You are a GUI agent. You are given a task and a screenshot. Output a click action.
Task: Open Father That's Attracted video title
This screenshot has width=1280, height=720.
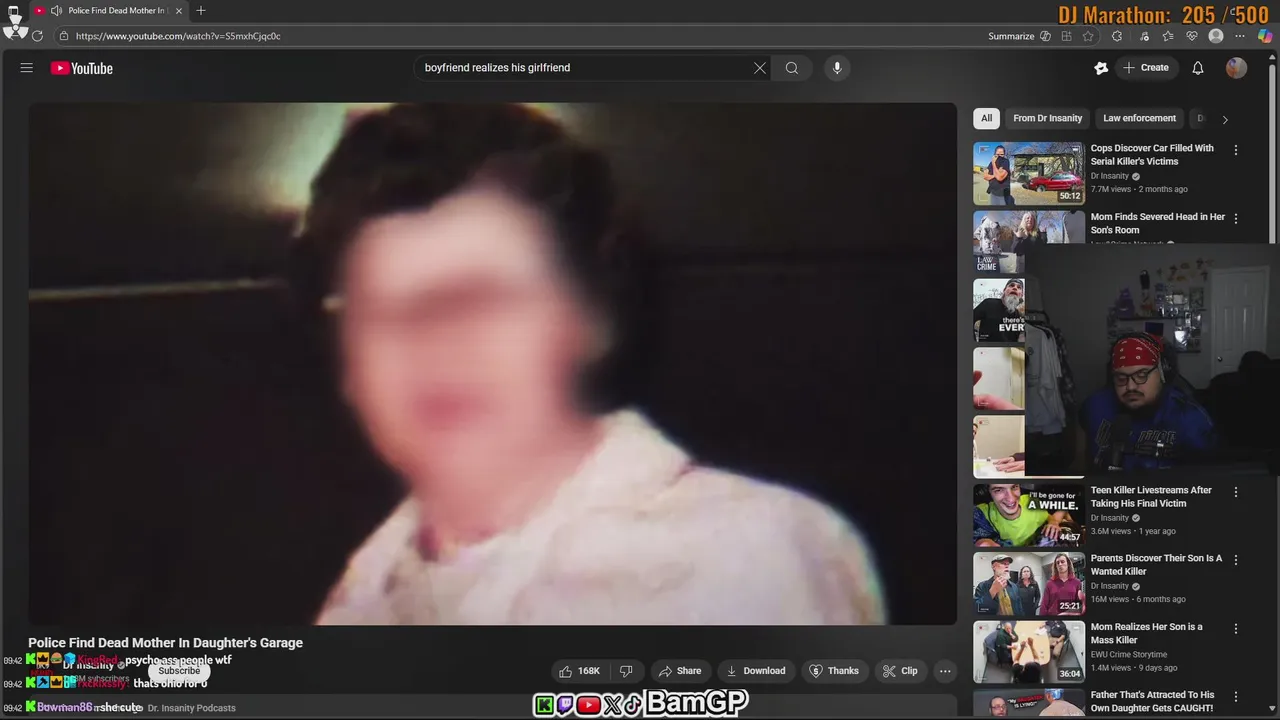coord(1152,701)
